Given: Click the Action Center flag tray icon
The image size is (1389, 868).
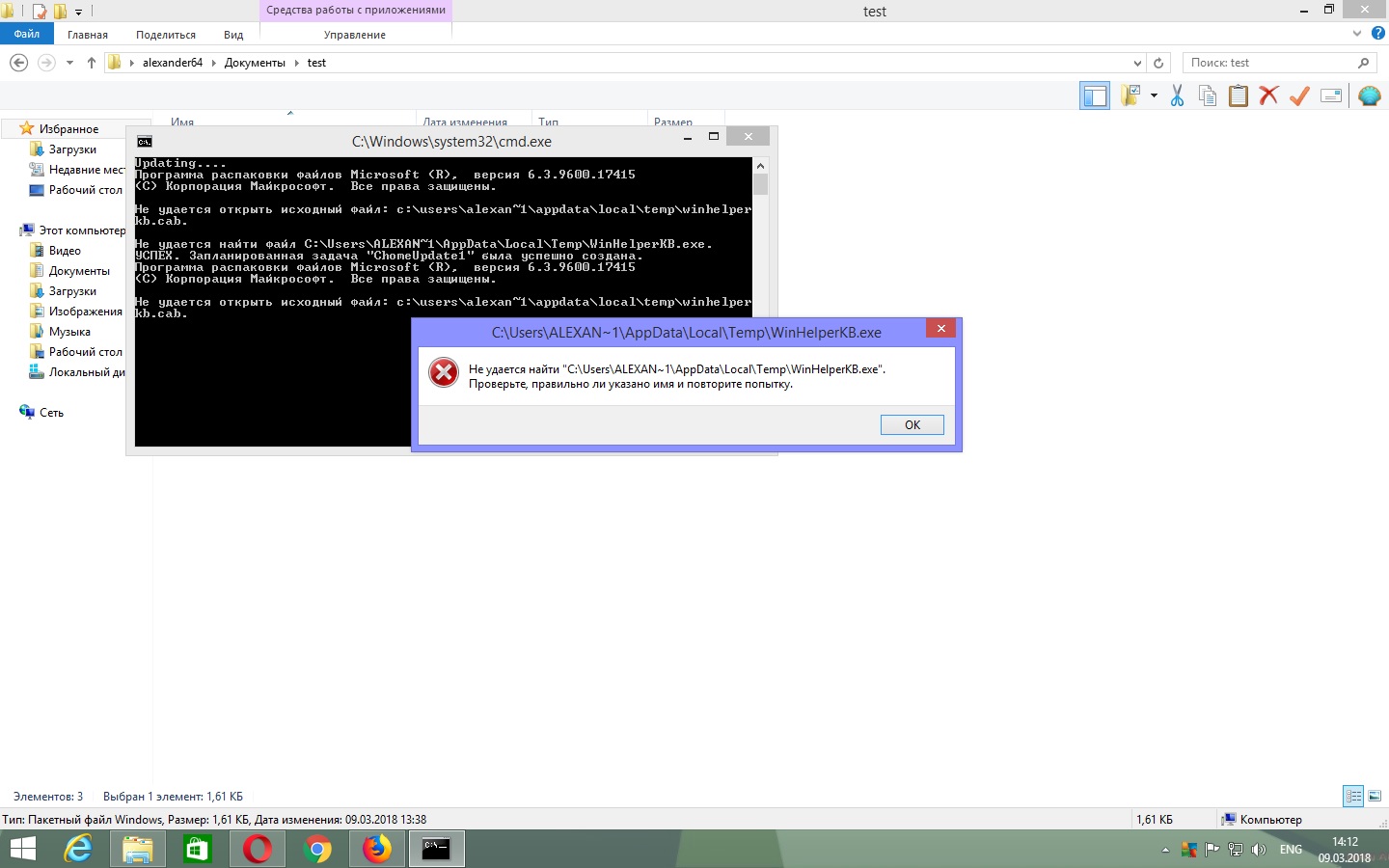Looking at the screenshot, I should click(x=1212, y=850).
